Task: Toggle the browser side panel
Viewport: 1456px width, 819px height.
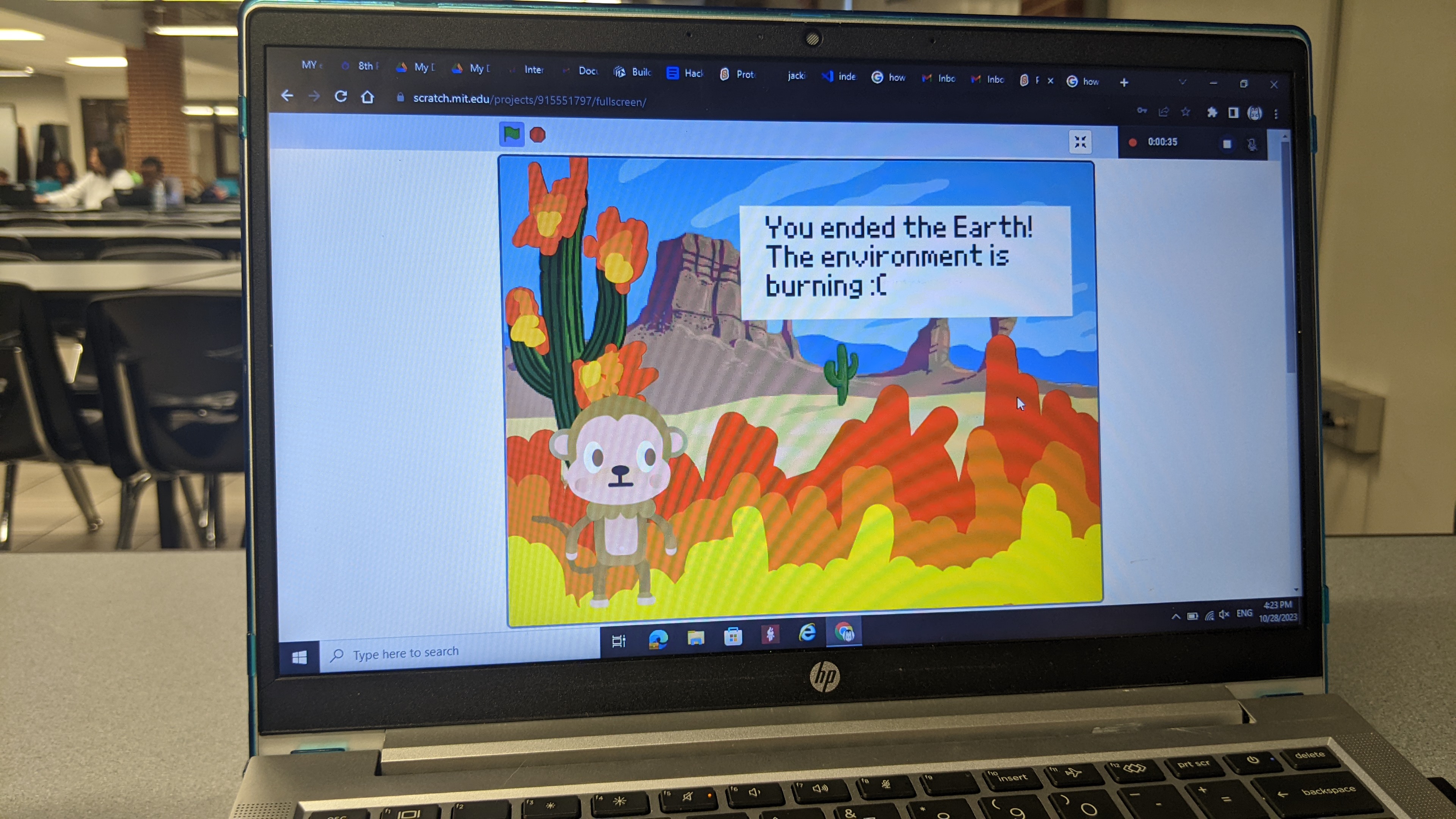Action: coord(1233,113)
